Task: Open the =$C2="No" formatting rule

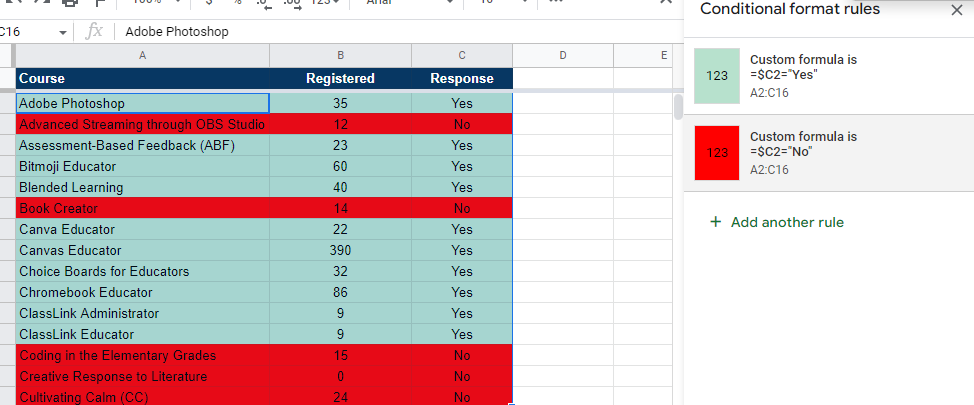Action: click(x=829, y=153)
